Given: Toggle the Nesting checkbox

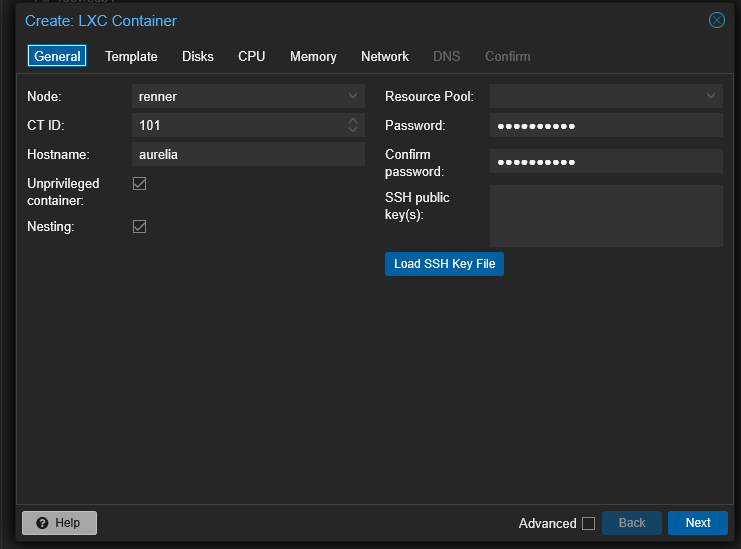Looking at the screenshot, I should pyautogui.click(x=139, y=226).
